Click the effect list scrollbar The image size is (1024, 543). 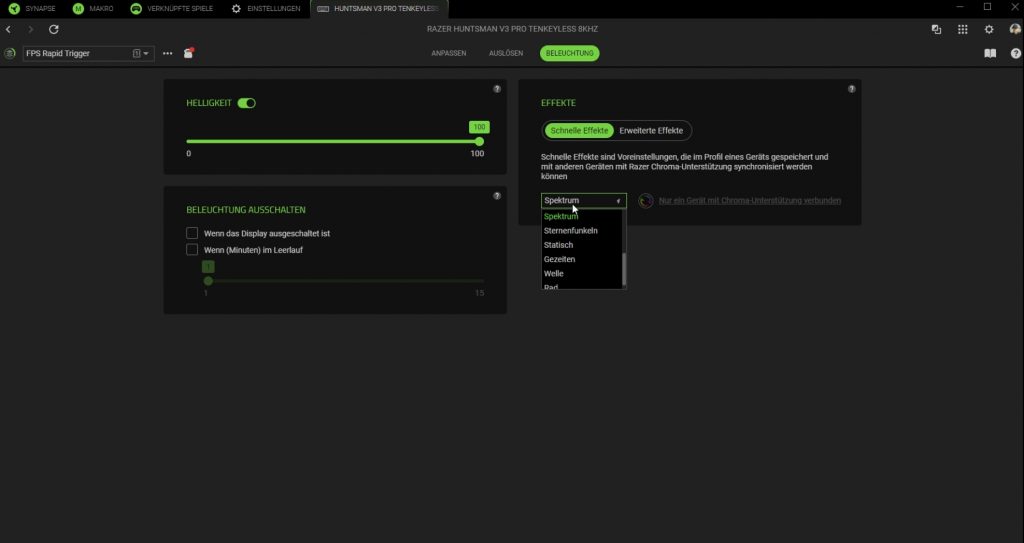624,269
